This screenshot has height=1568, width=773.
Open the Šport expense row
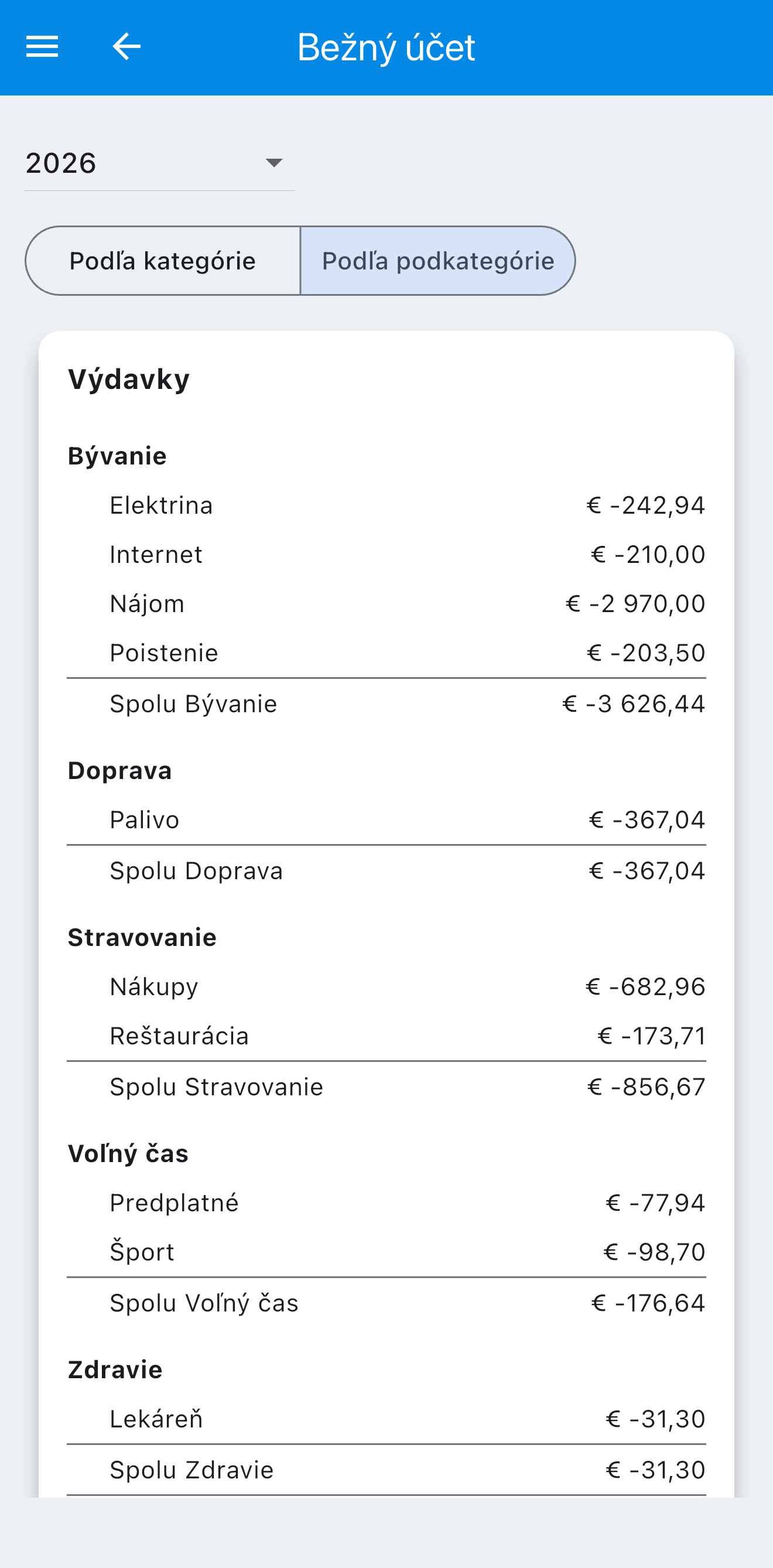point(386,1252)
